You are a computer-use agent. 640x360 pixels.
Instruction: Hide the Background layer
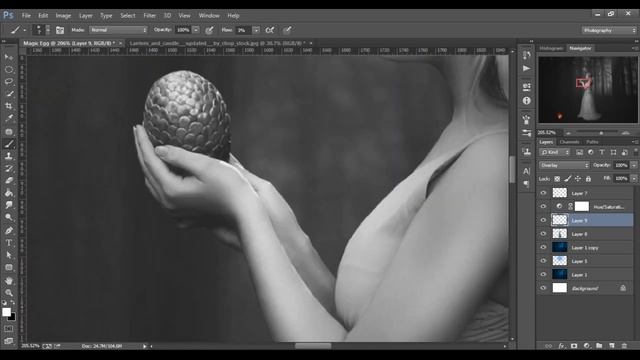(x=543, y=288)
